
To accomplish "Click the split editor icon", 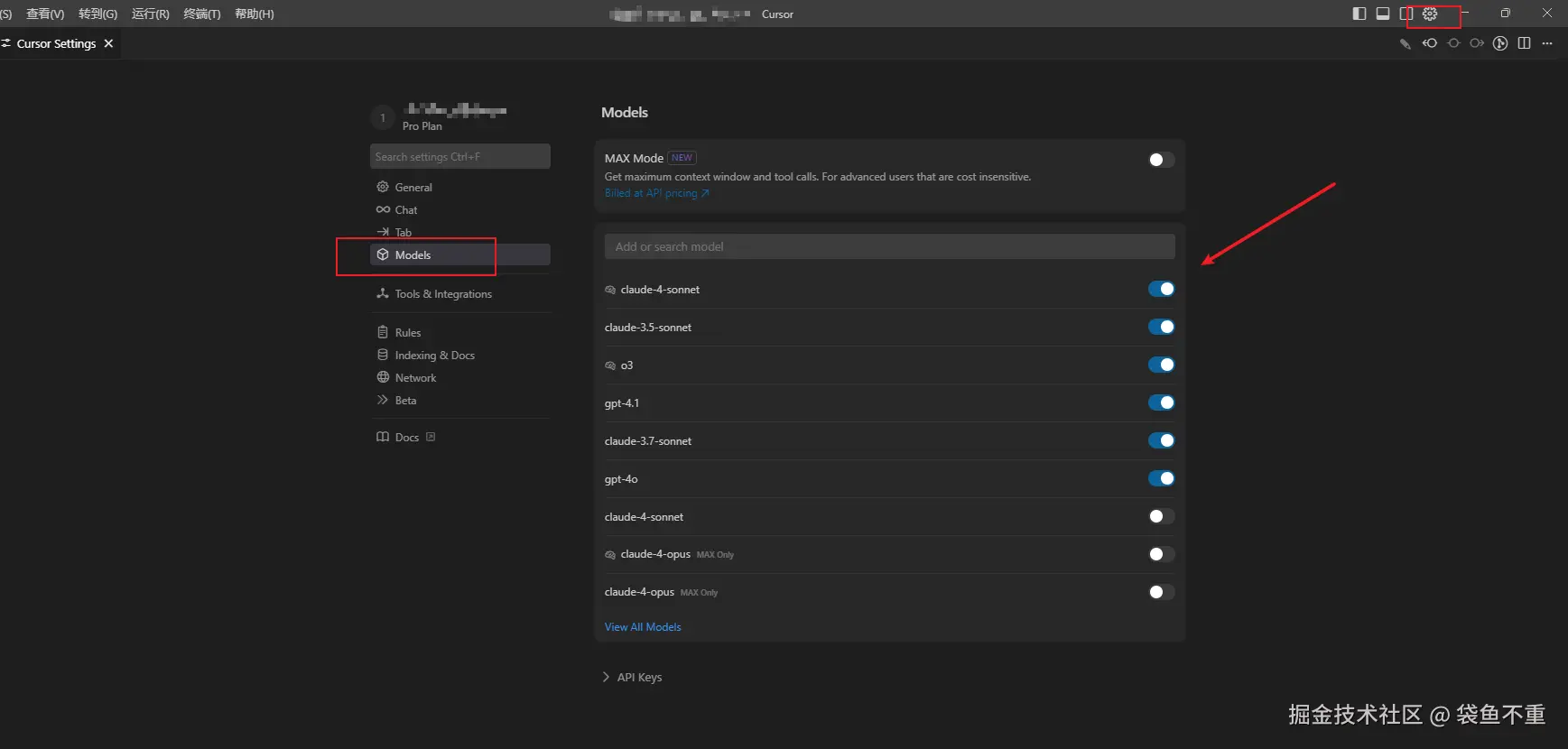I will coord(1525,43).
